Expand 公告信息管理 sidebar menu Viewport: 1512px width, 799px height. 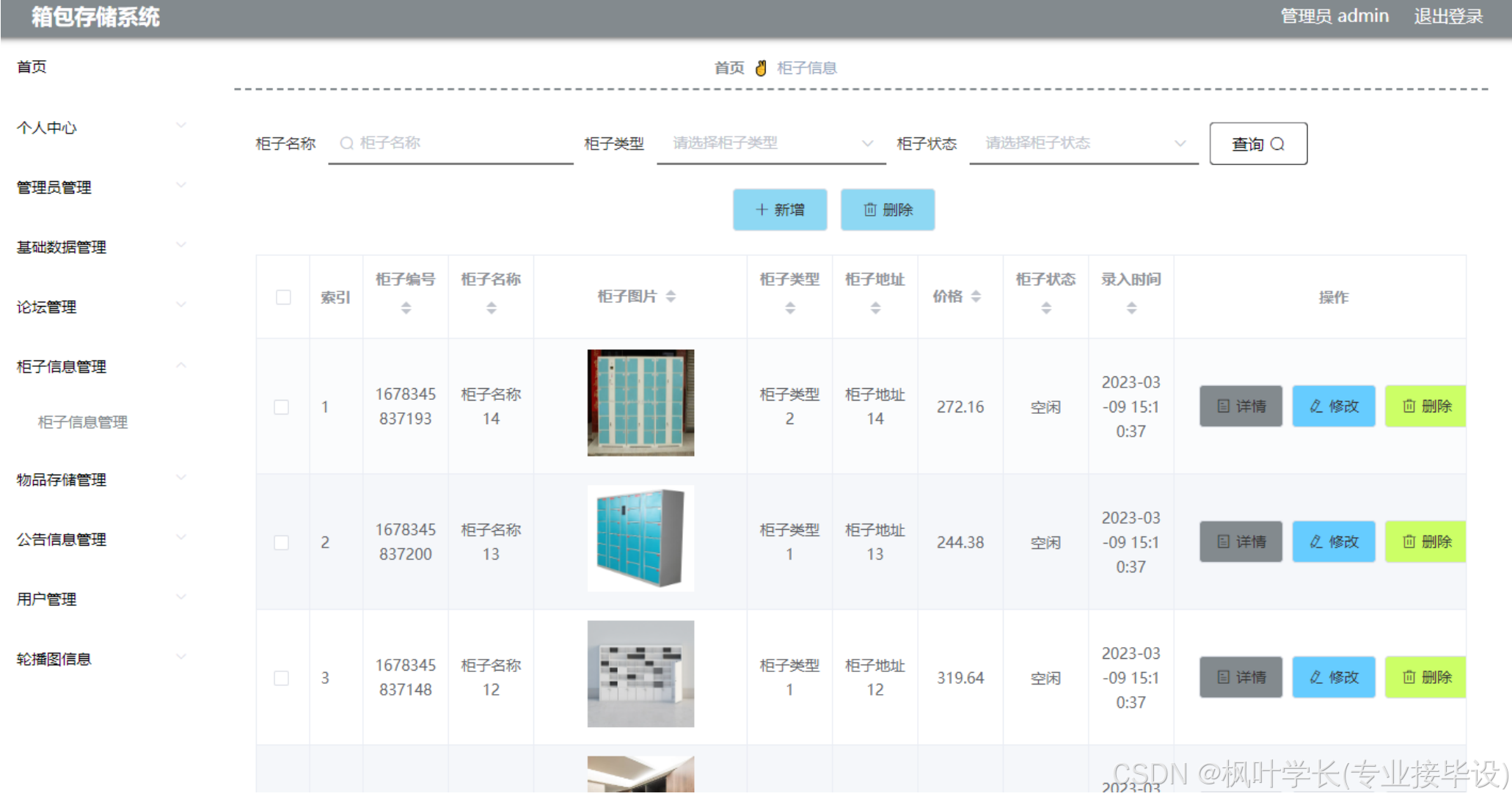click(101, 539)
